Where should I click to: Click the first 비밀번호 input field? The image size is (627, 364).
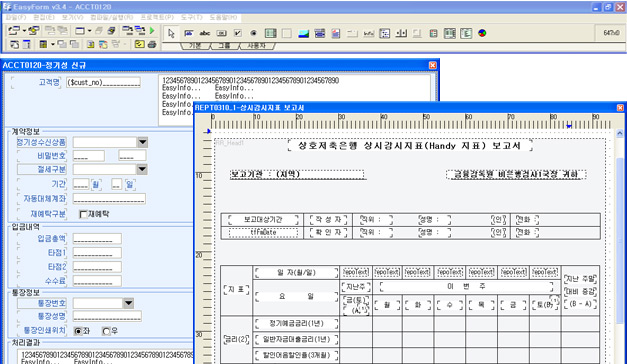click(89, 156)
